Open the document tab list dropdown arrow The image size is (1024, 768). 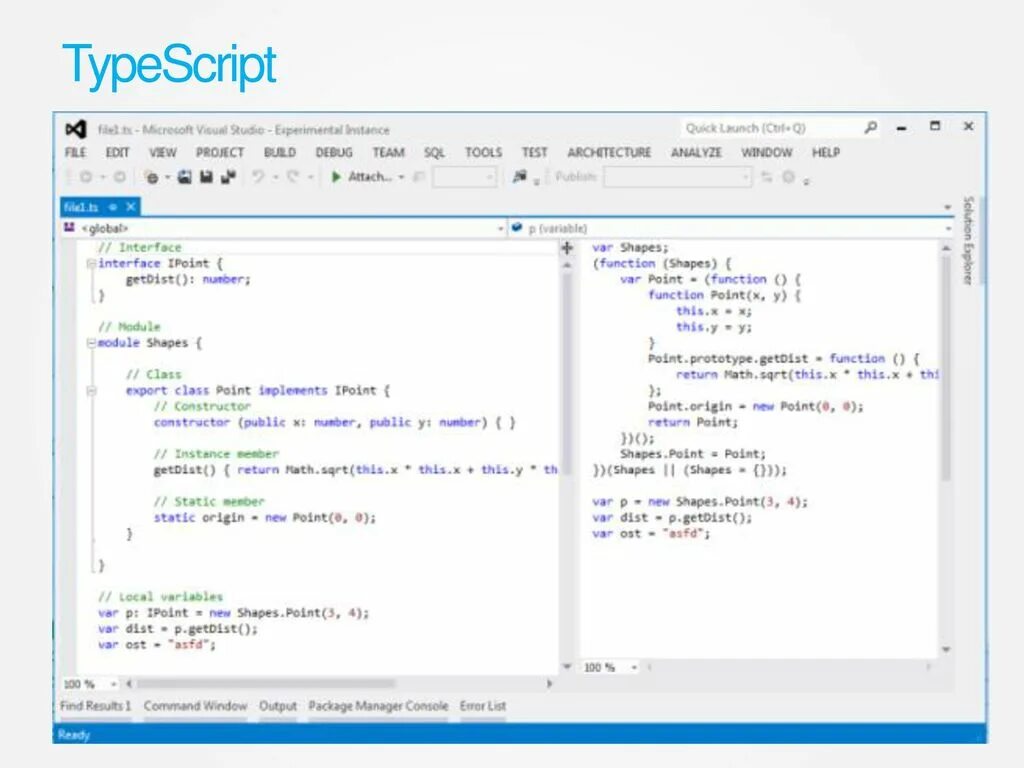tap(948, 208)
